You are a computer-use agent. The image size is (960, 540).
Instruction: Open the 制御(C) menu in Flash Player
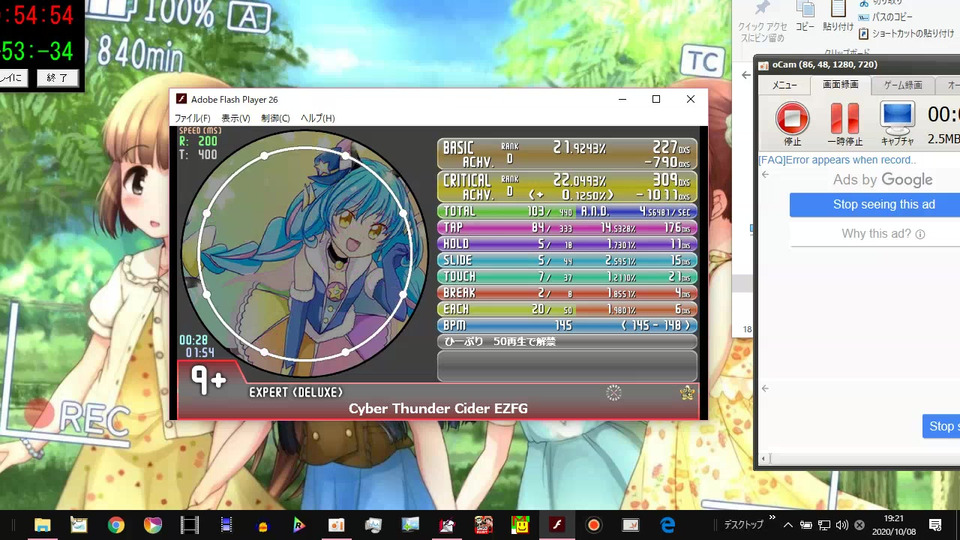click(276, 118)
